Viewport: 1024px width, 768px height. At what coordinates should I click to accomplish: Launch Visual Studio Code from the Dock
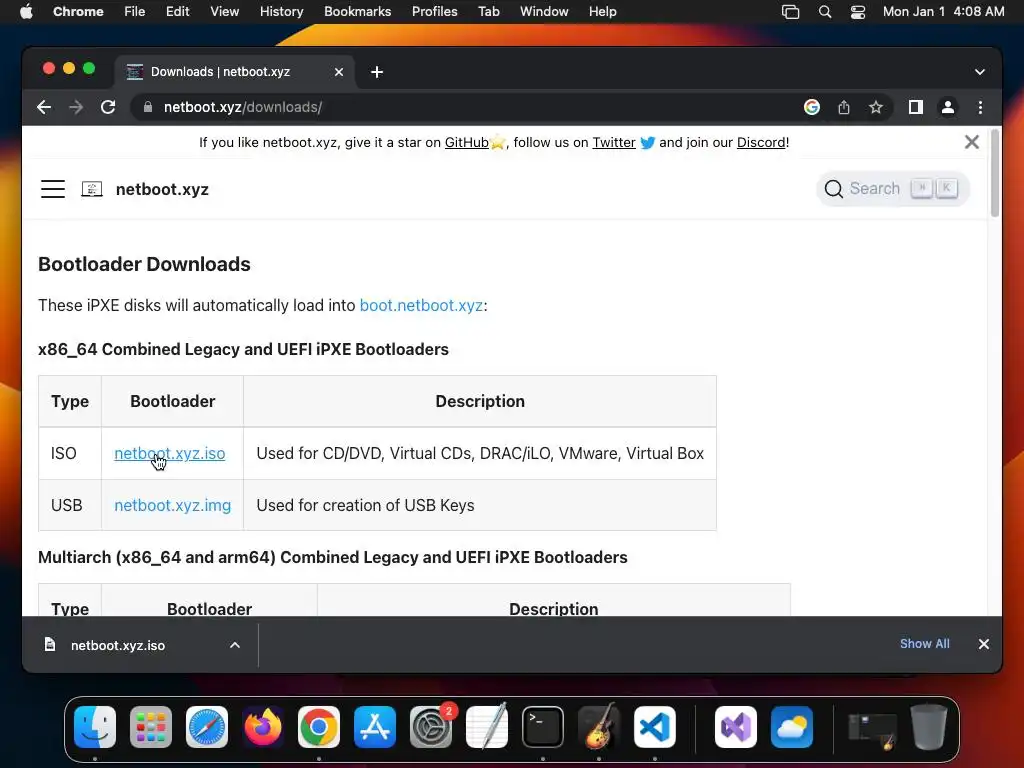click(654, 727)
